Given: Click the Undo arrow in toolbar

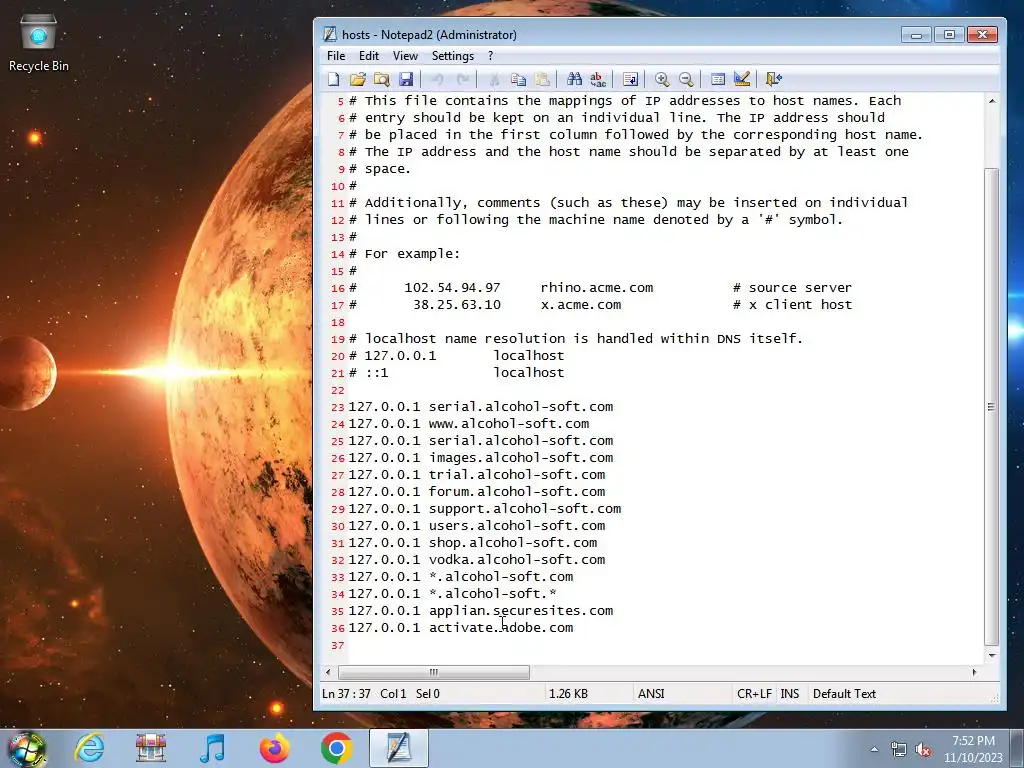Looking at the screenshot, I should point(438,80).
